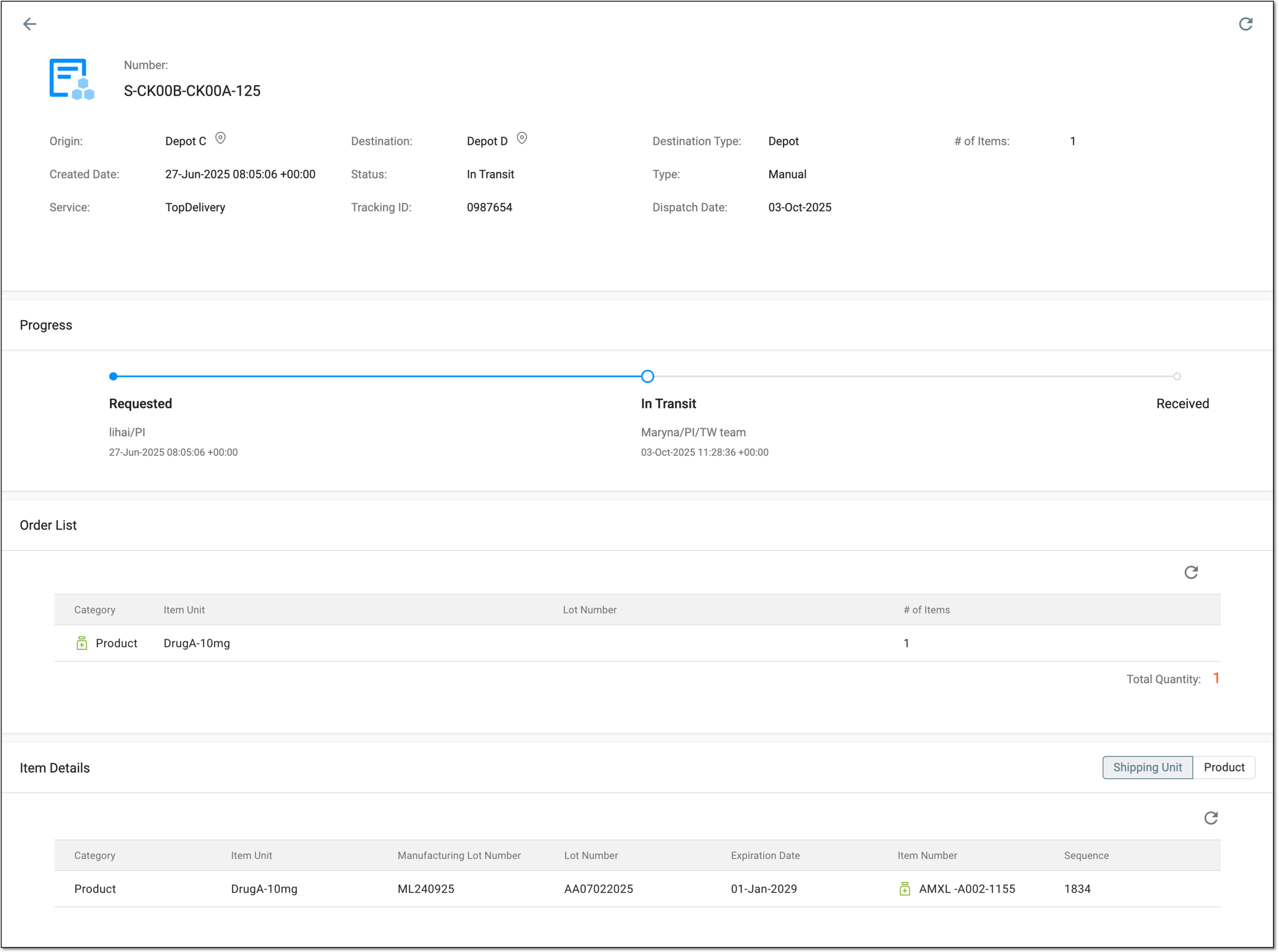1278x952 pixels.
Task: Click the lot number AA07022025
Action: pos(598,889)
